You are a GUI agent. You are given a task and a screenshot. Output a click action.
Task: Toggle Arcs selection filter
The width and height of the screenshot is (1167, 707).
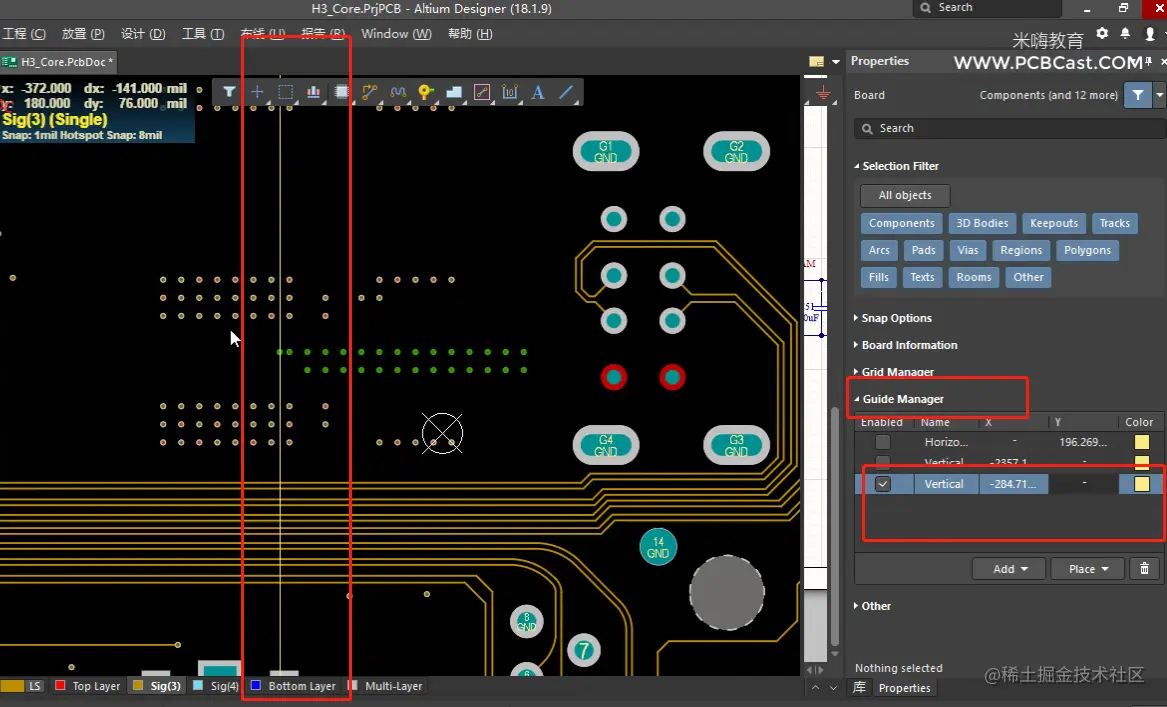point(879,250)
